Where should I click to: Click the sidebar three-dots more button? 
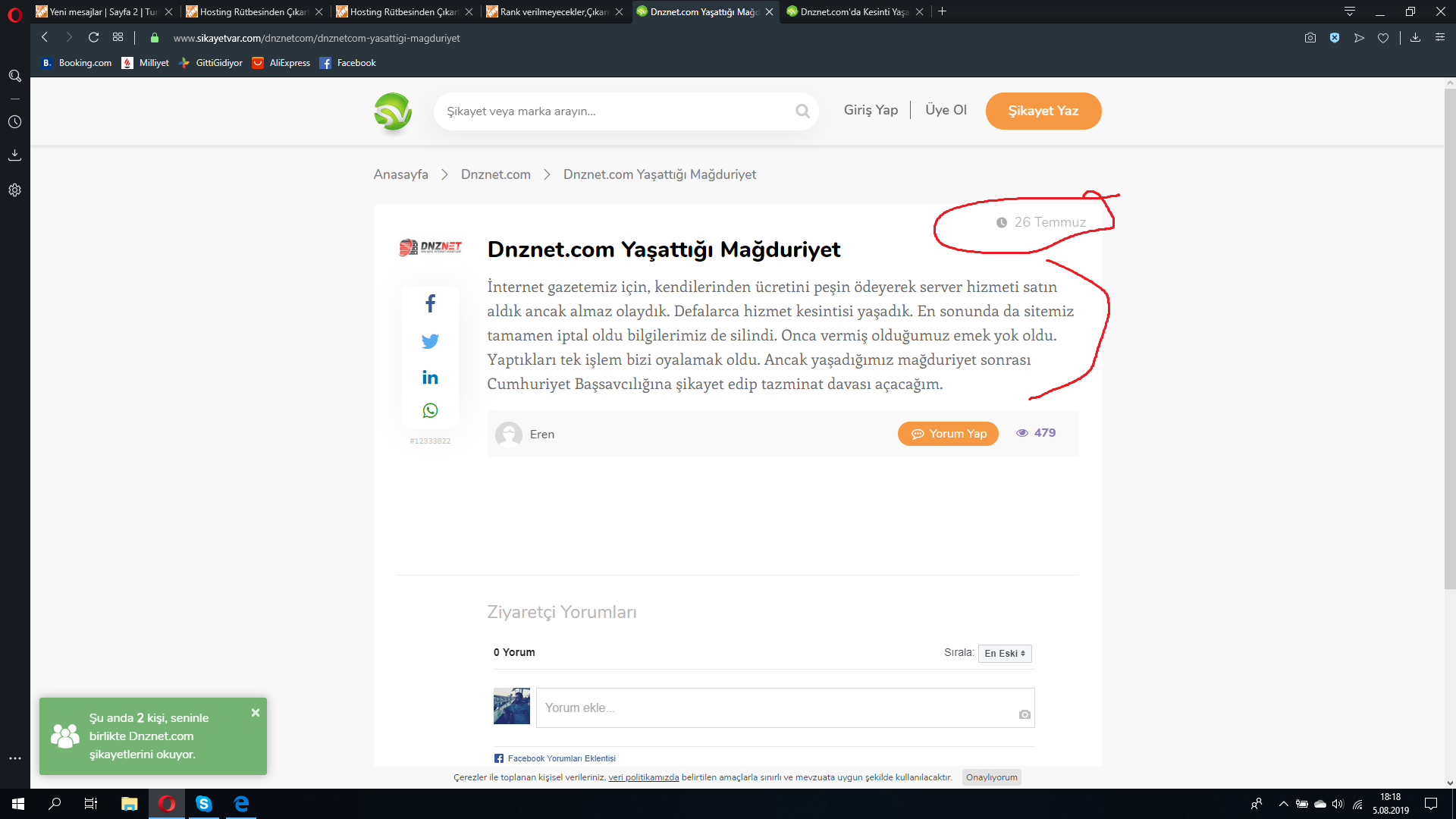[x=14, y=758]
